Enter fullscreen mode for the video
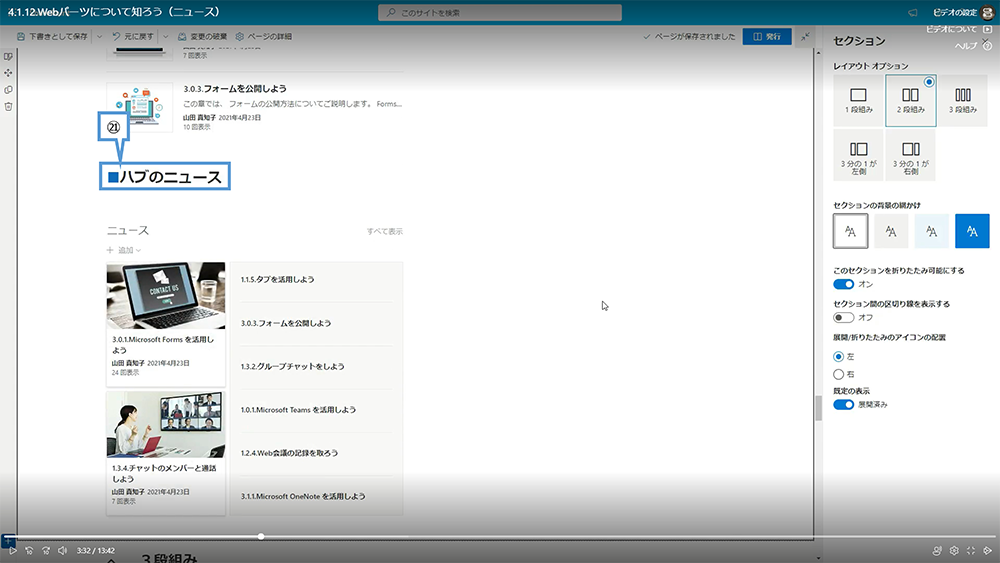 pyautogui.click(x=971, y=550)
